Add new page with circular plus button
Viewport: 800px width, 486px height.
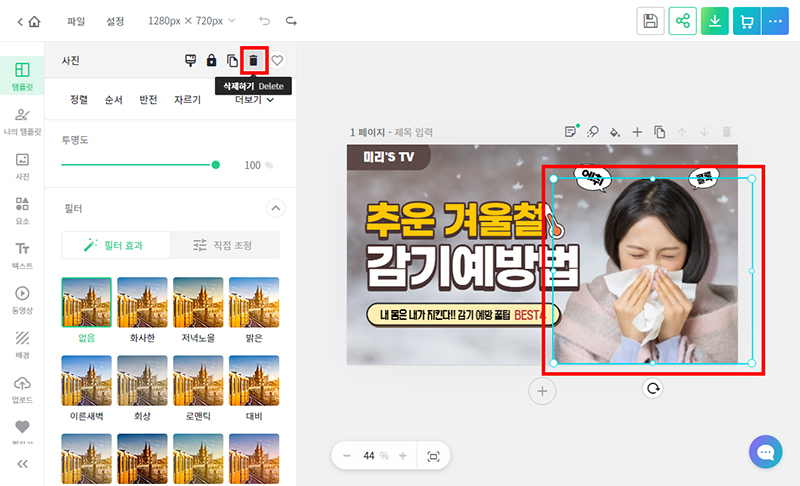[542, 391]
